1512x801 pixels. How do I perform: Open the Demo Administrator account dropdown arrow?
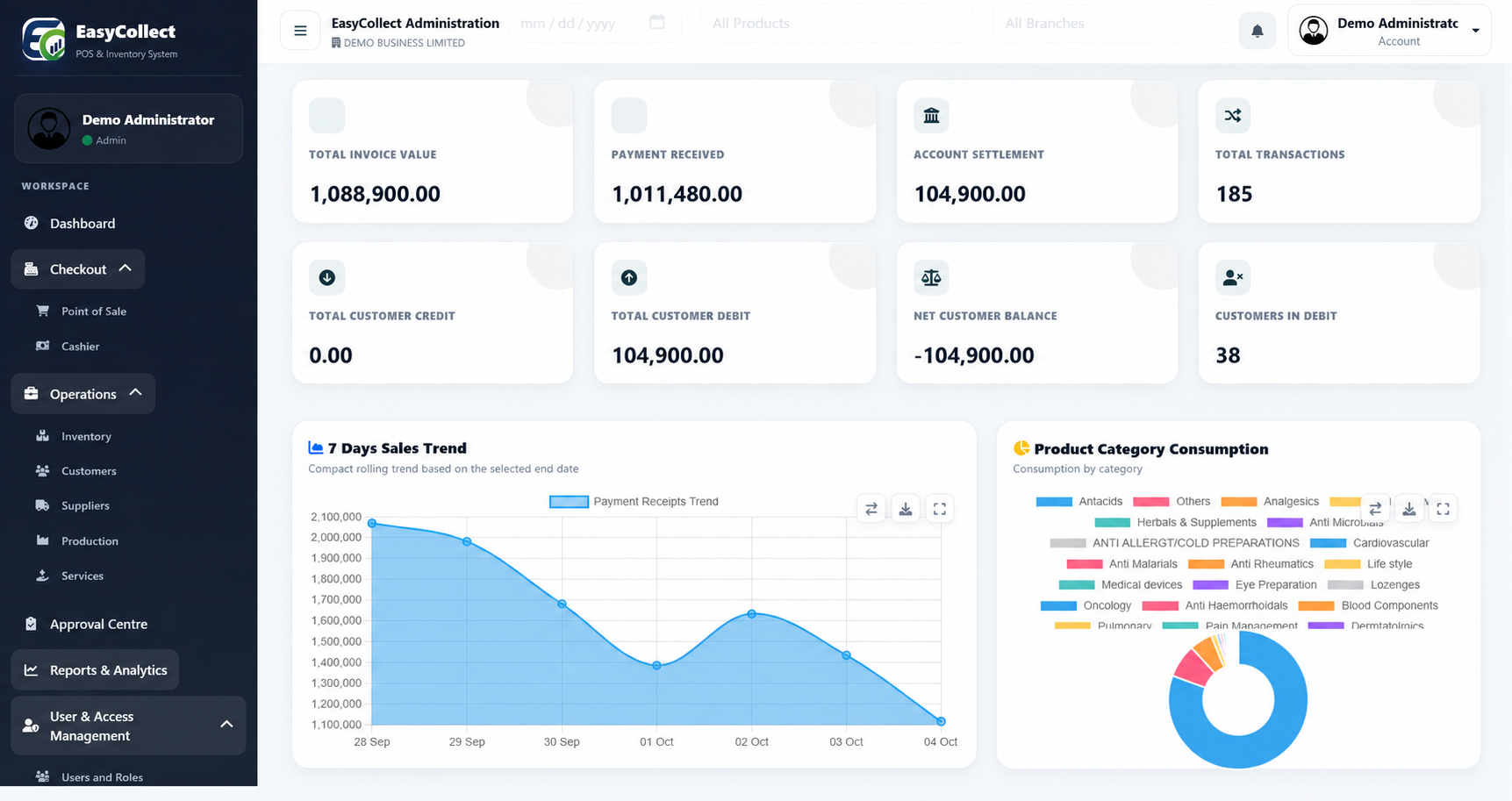pos(1476,31)
